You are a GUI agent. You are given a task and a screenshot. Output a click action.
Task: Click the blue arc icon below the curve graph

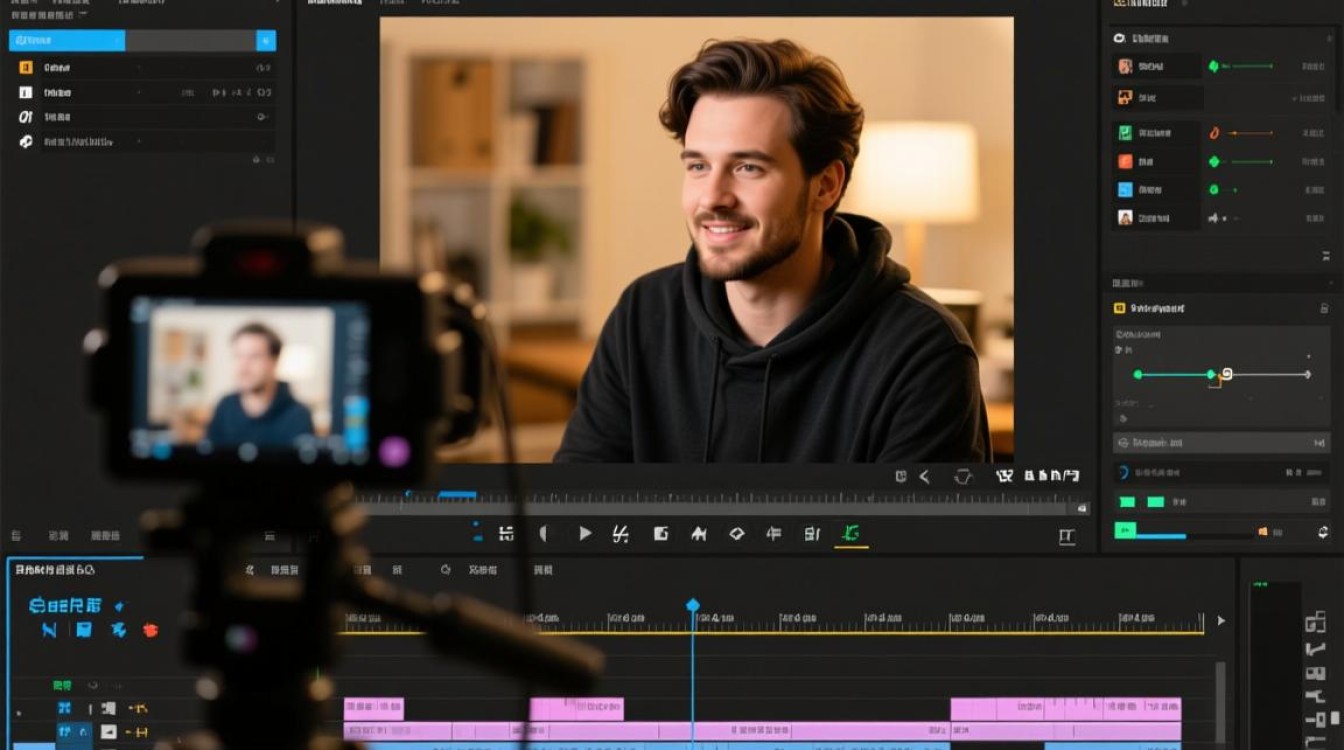(x=1123, y=473)
